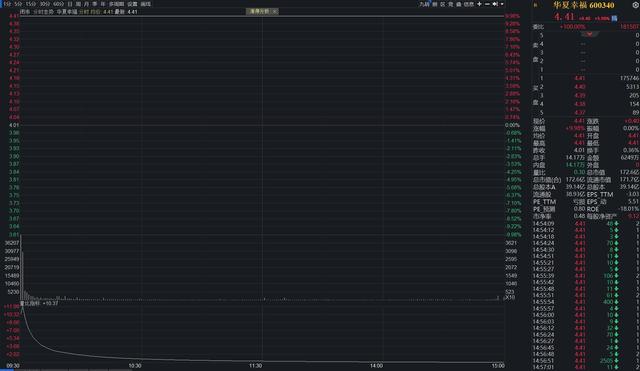Collapse the sell order levels chevron
The width and height of the screenshot is (640, 371).
tap(589, 34)
